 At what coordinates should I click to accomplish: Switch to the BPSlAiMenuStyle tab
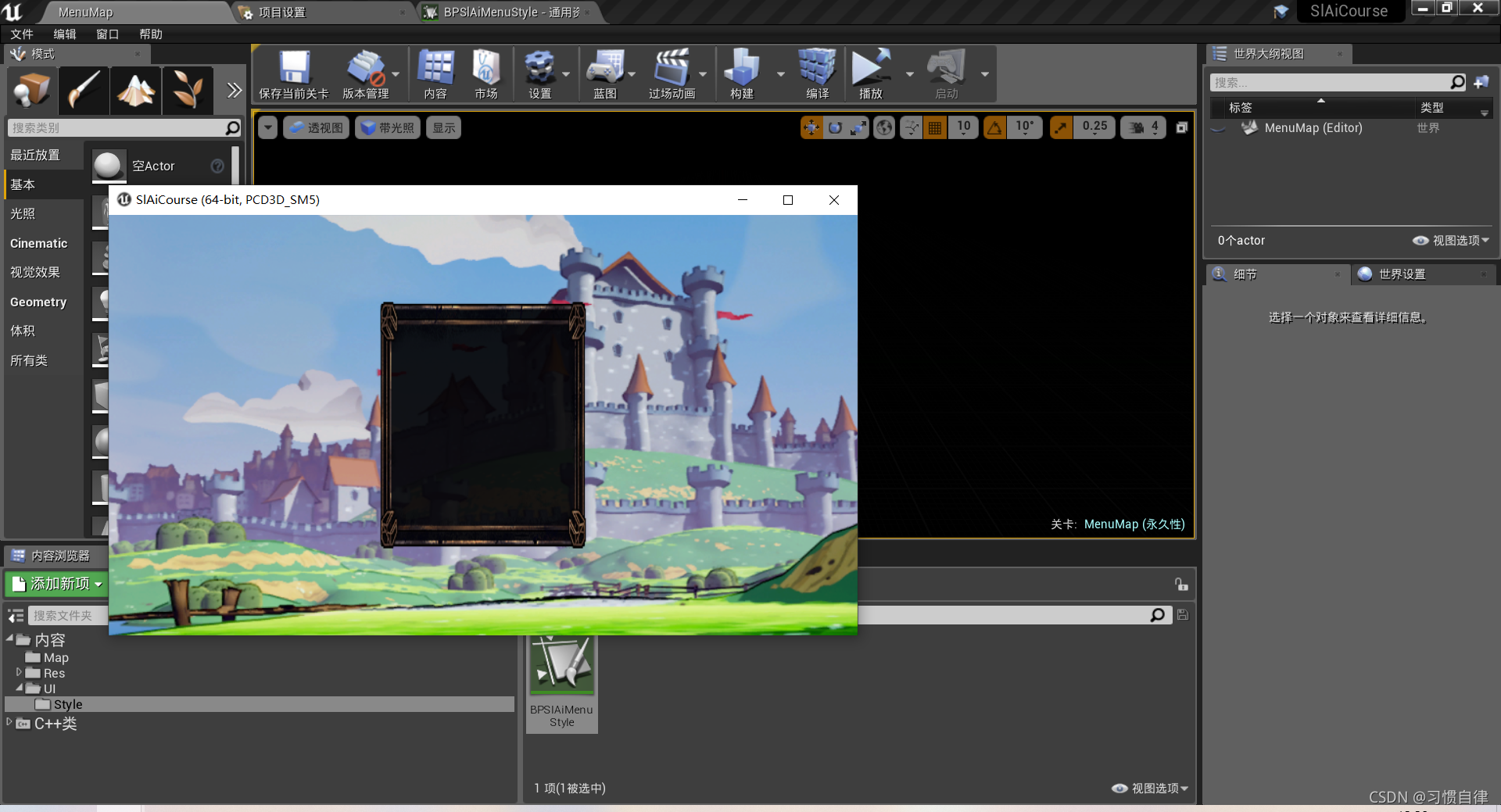508,13
